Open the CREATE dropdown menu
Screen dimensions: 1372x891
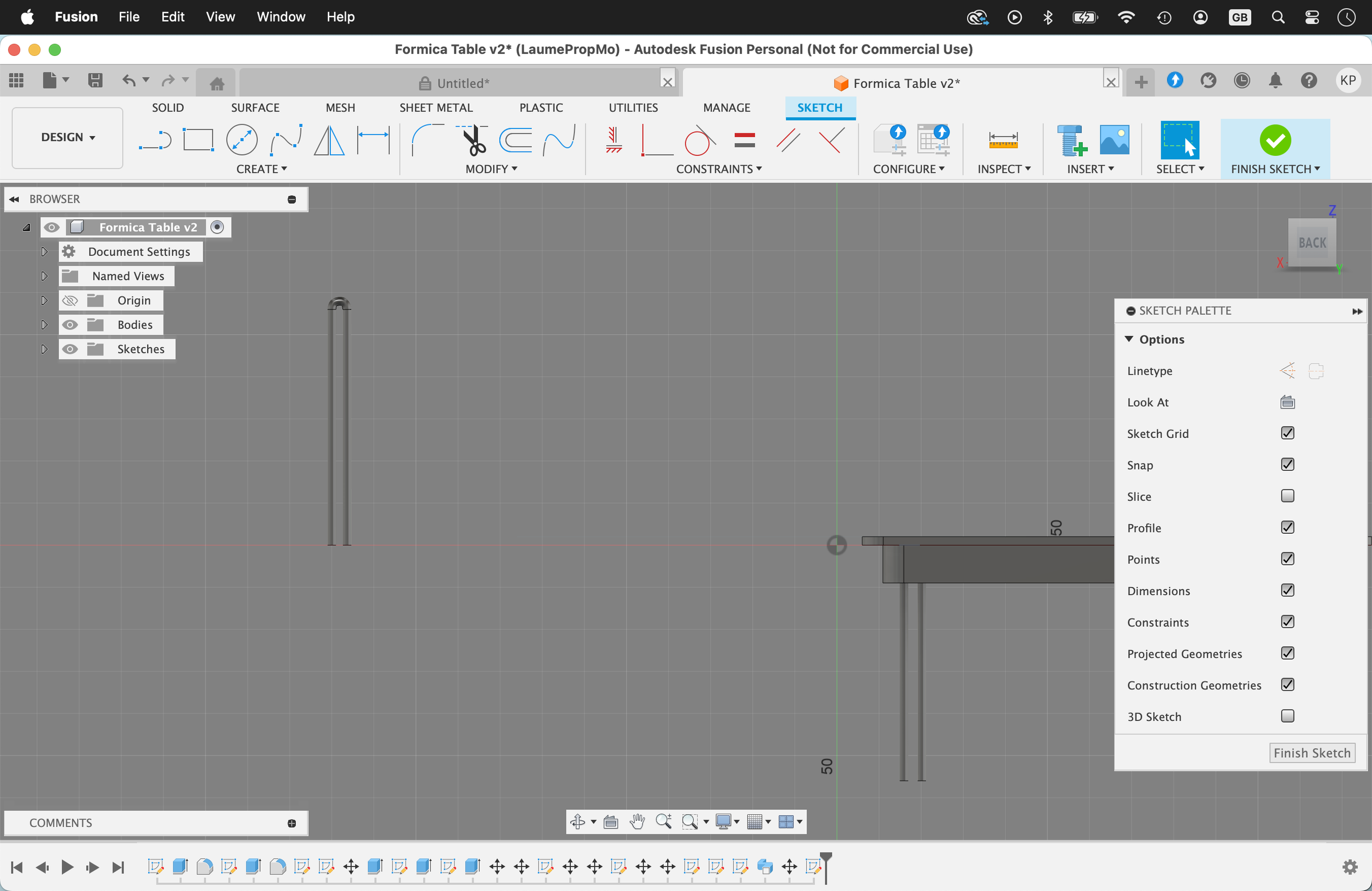(261, 169)
